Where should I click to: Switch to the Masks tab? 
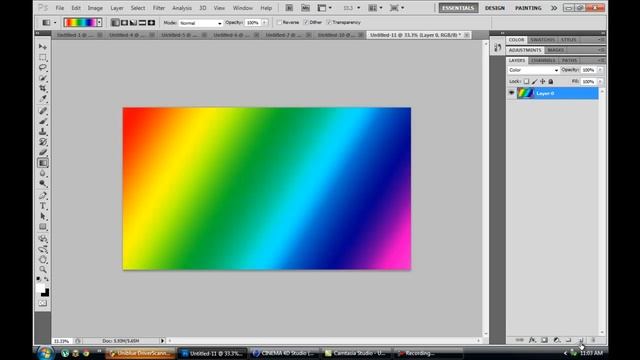[x=556, y=50]
